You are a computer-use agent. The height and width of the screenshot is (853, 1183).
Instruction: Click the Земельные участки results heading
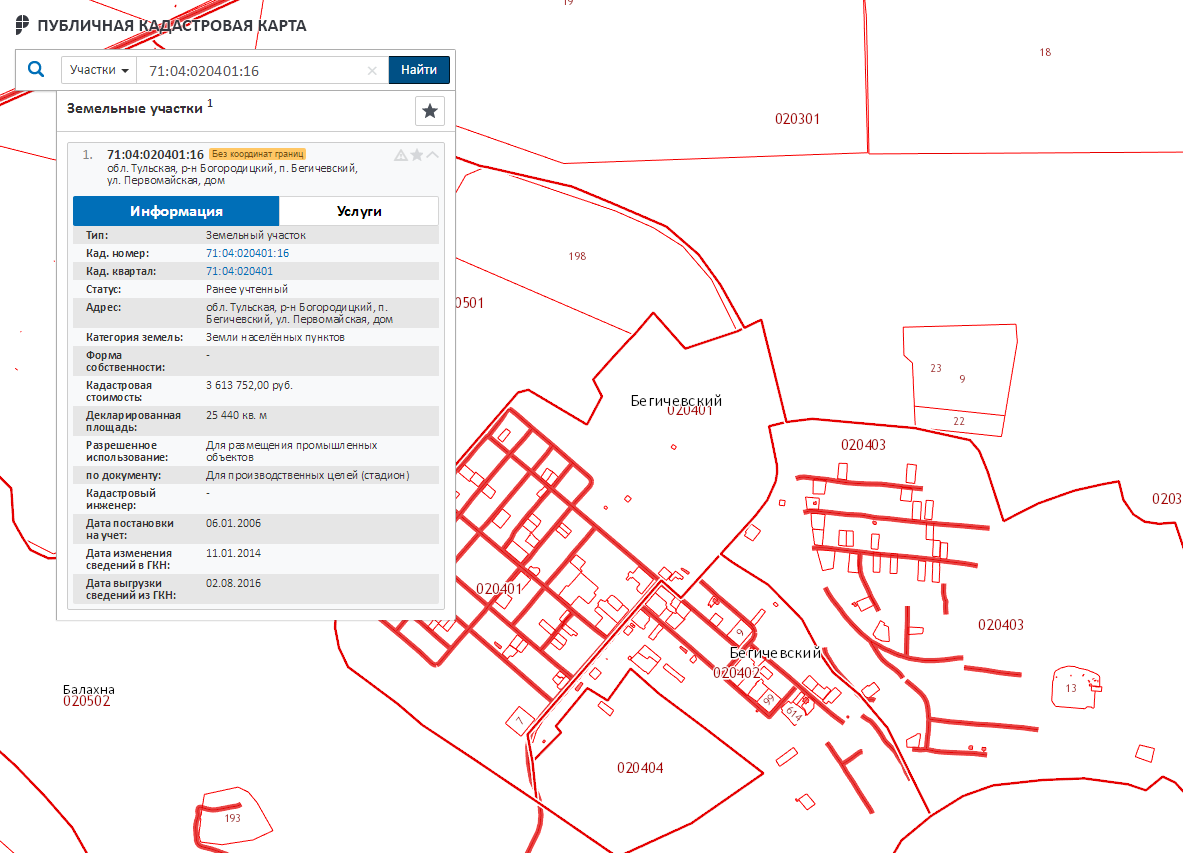click(135, 108)
